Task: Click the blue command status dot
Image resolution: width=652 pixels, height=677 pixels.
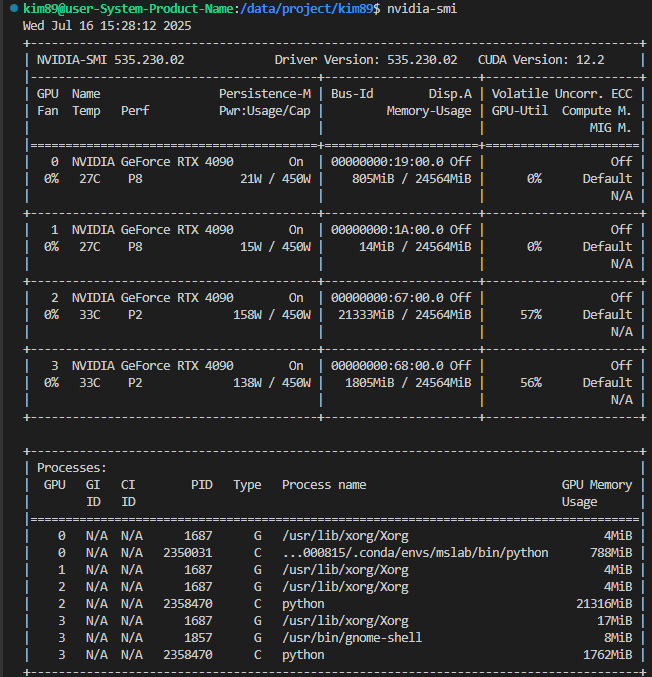Action: (14, 8)
